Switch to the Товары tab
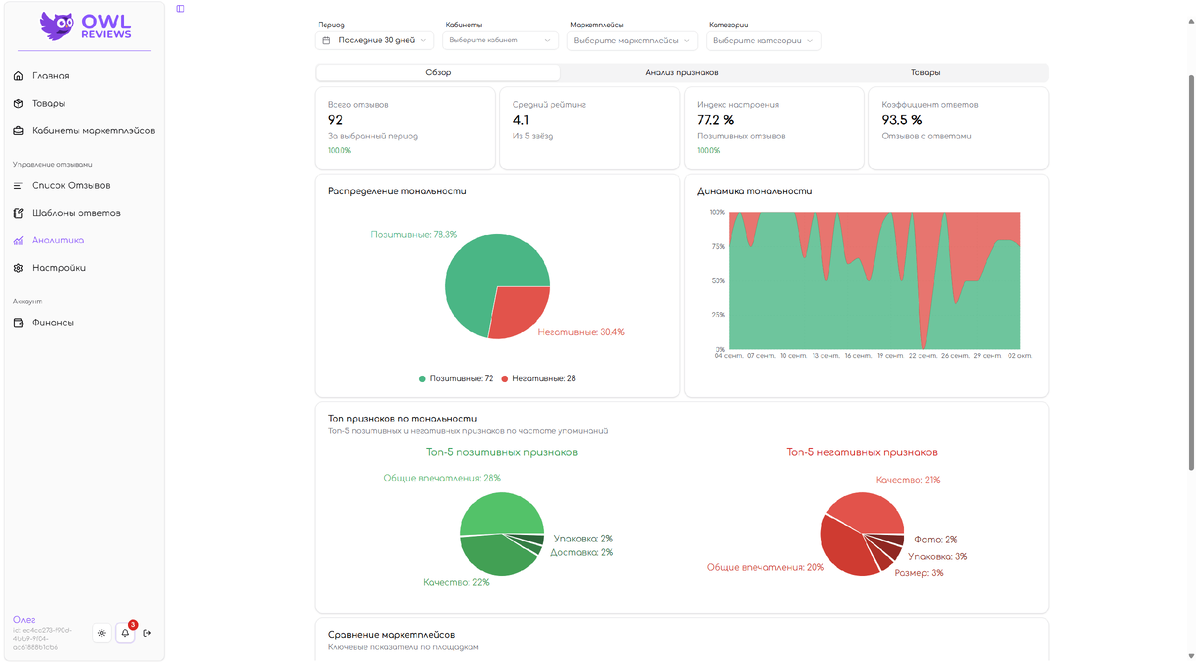 tap(925, 73)
